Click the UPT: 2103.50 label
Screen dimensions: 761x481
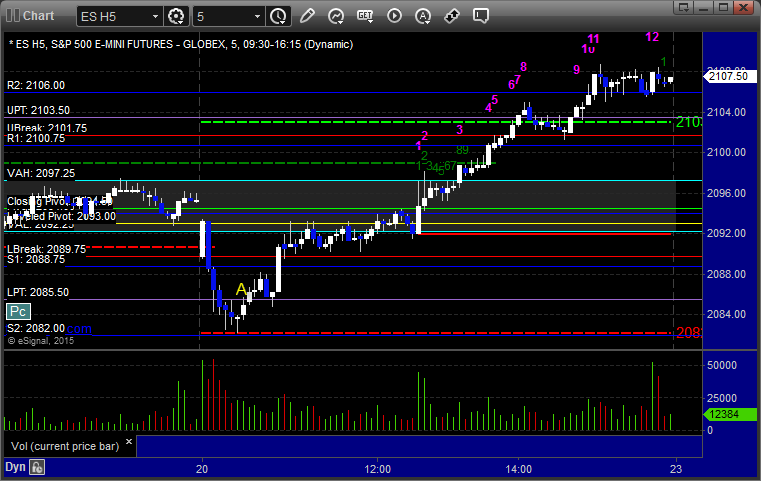point(38,110)
